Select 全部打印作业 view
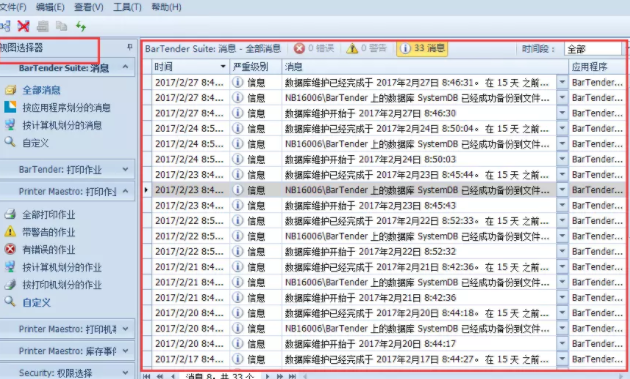The image size is (630, 379). (x=49, y=215)
